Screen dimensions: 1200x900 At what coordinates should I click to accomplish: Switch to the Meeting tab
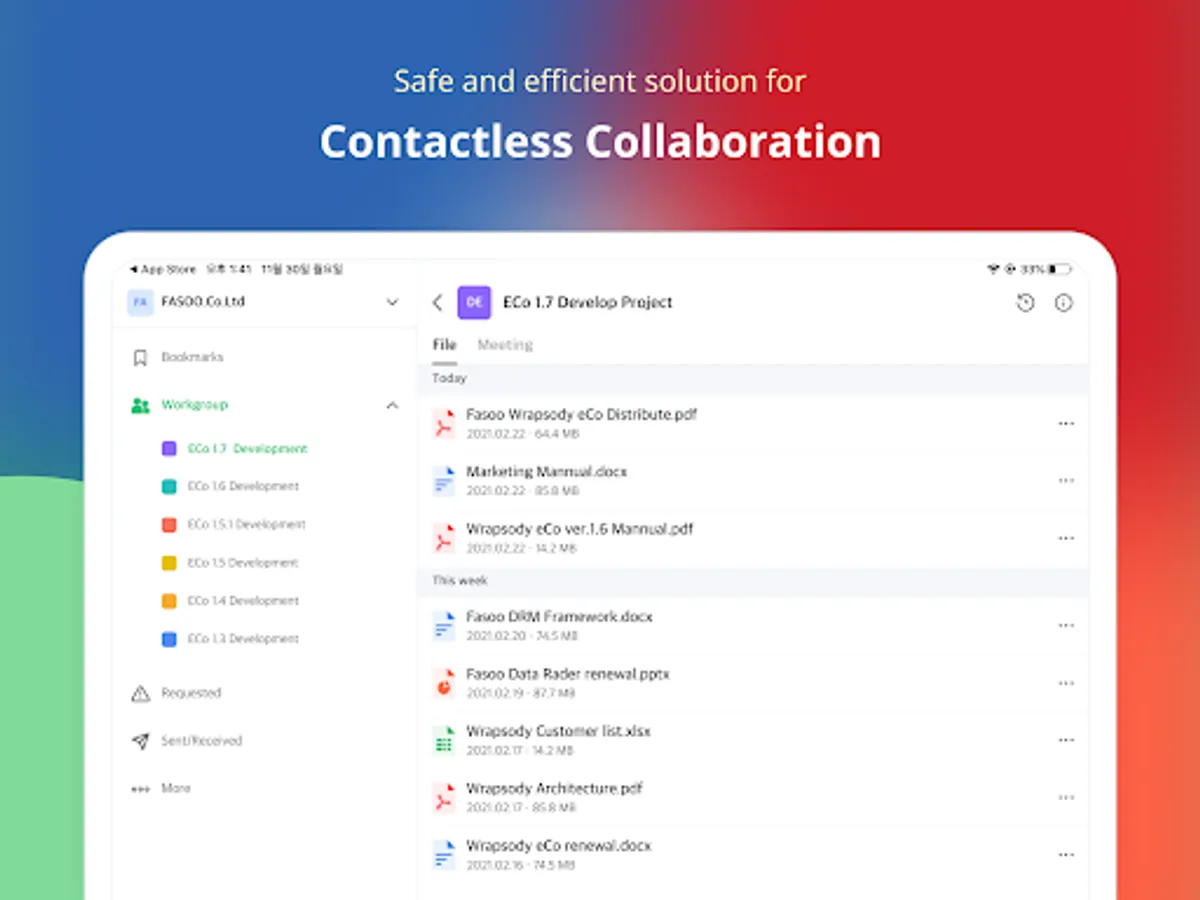505,345
